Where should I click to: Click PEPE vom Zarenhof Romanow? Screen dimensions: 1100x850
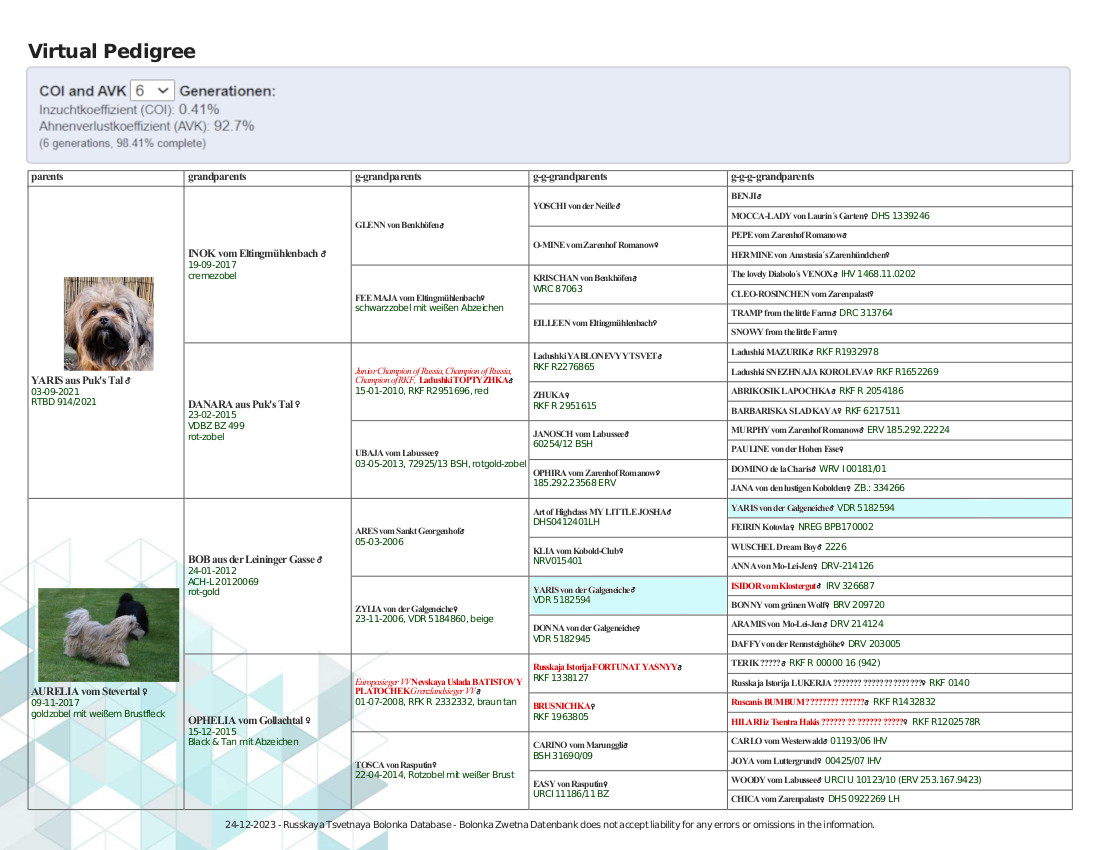click(789, 235)
